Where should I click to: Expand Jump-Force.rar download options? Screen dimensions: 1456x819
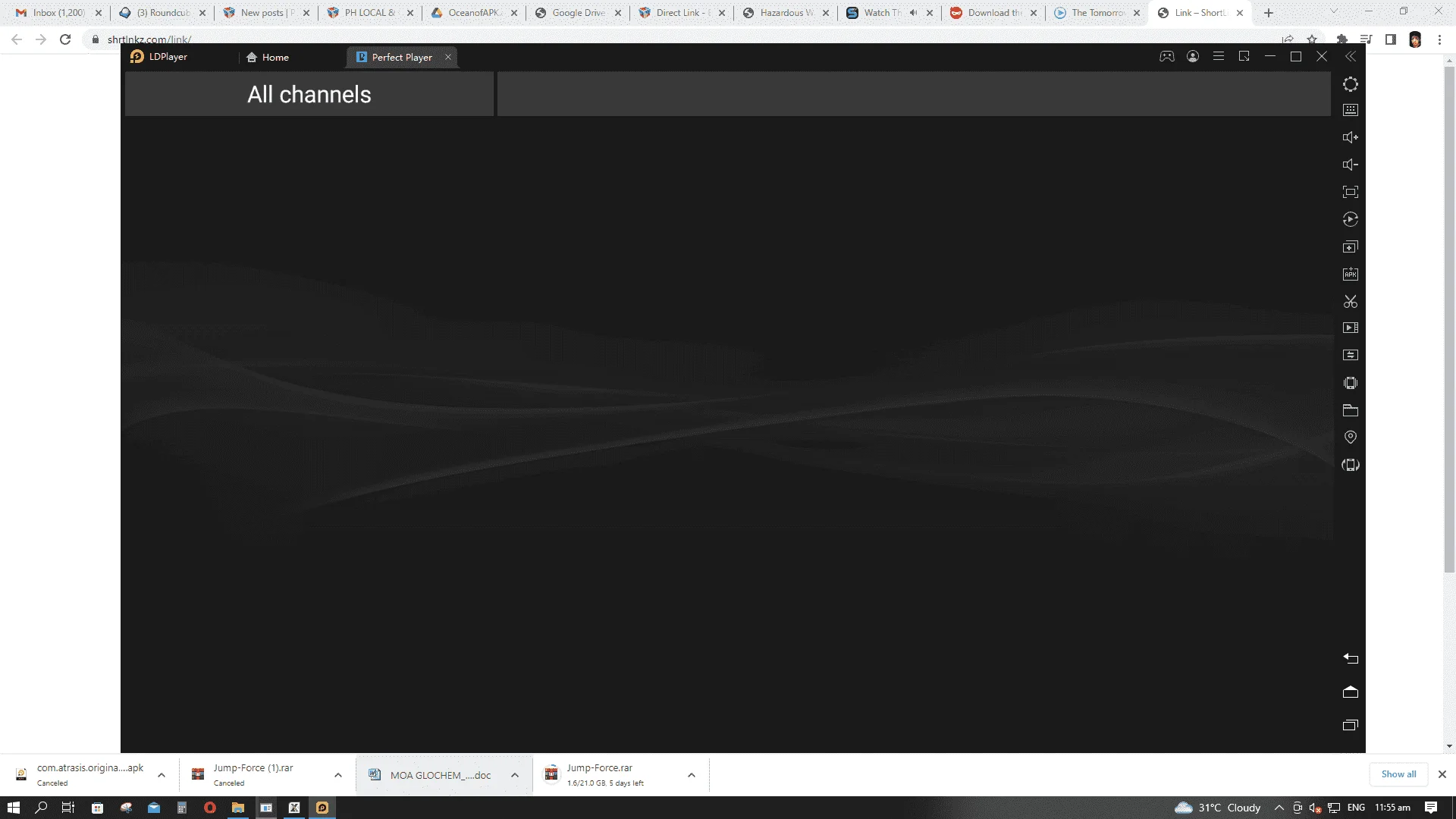[x=692, y=775]
